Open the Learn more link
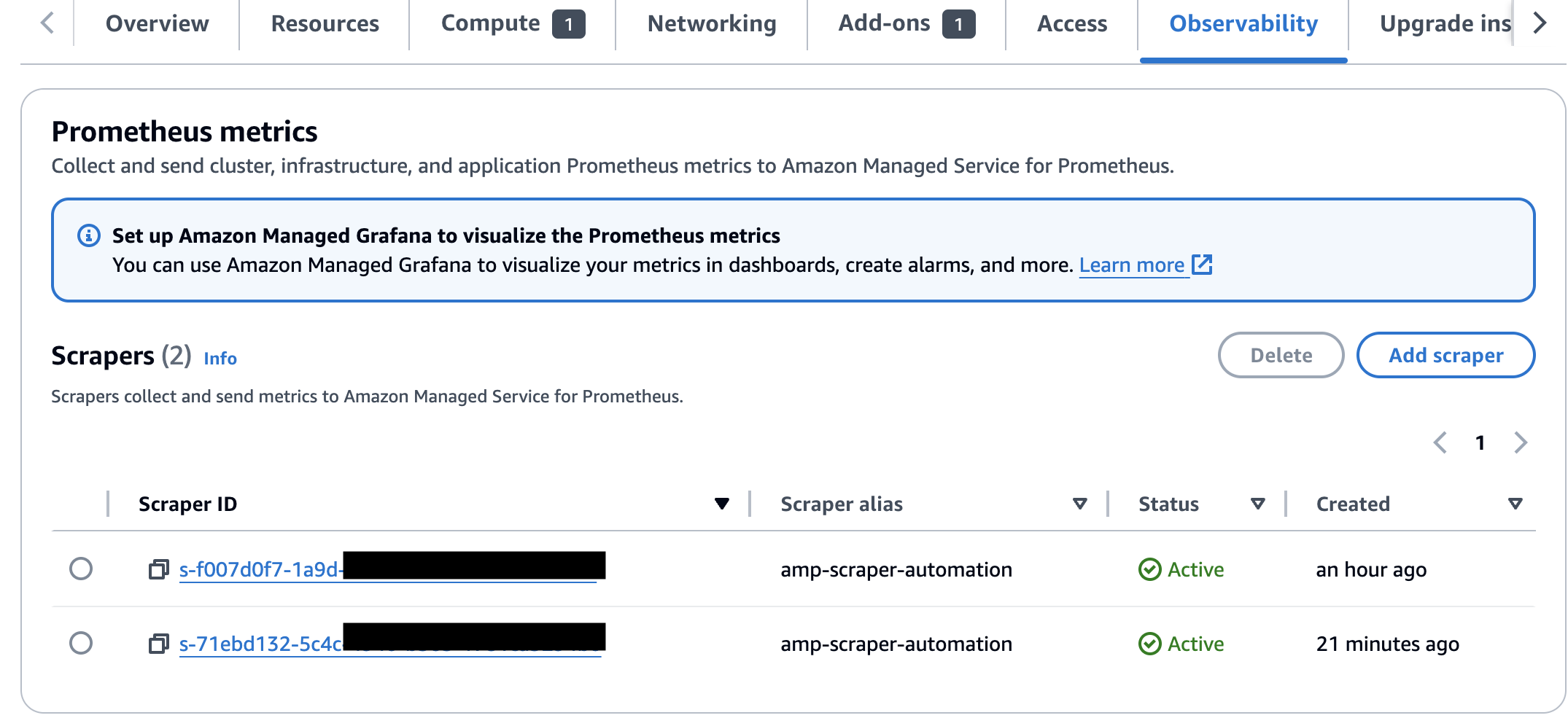1568x726 pixels. point(1131,265)
